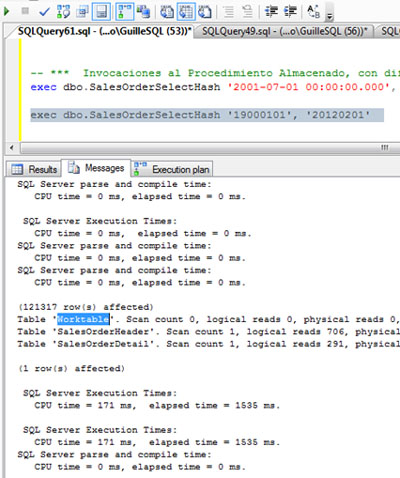Open the Execution plan tab
Viewport: 400px width, 478px height.
pyautogui.click(x=173, y=169)
